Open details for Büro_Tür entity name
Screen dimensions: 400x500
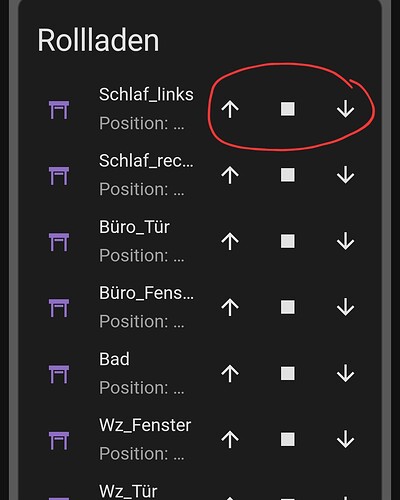tap(134, 227)
